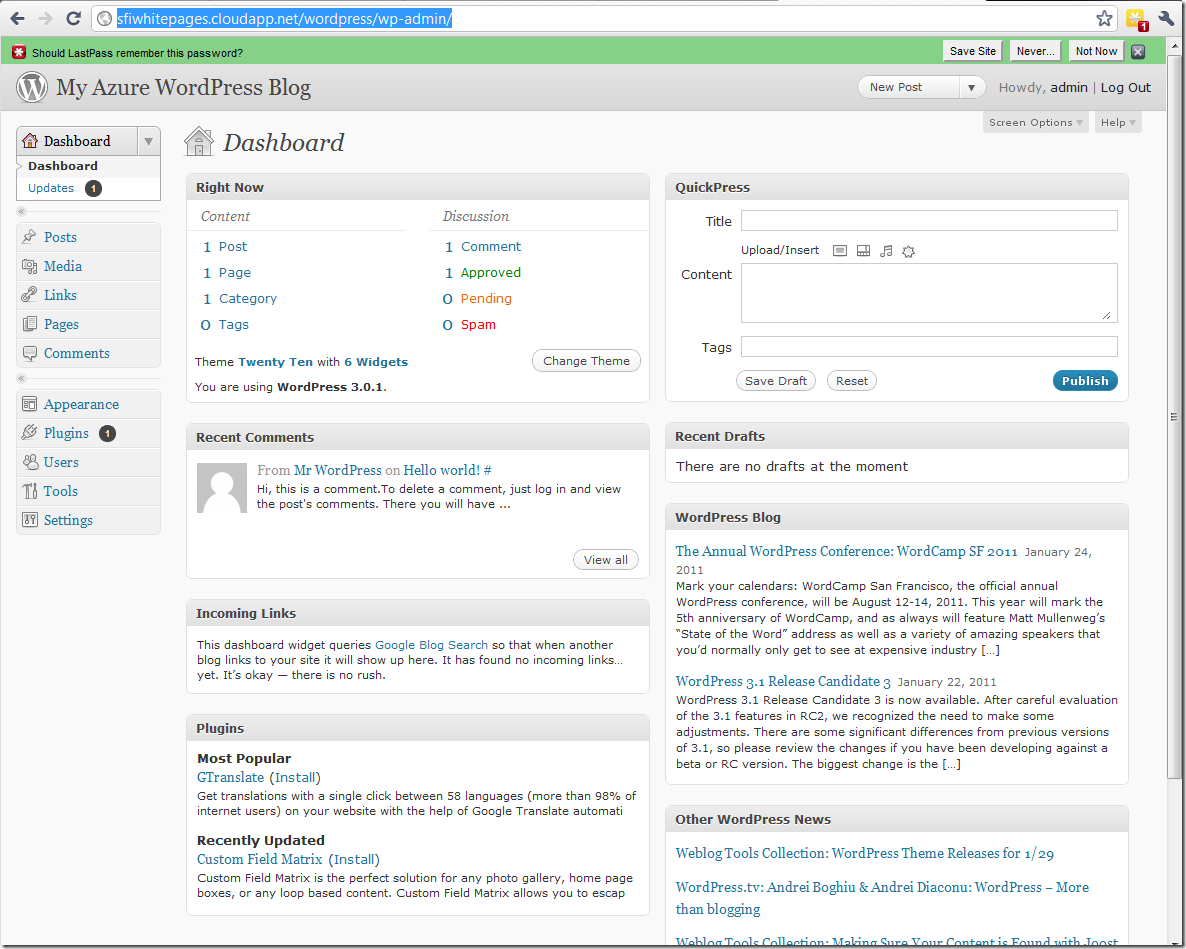Click the Tools icon in sidebar
Image resolution: width=1186 pixels, height=949 pixels.
29,491
